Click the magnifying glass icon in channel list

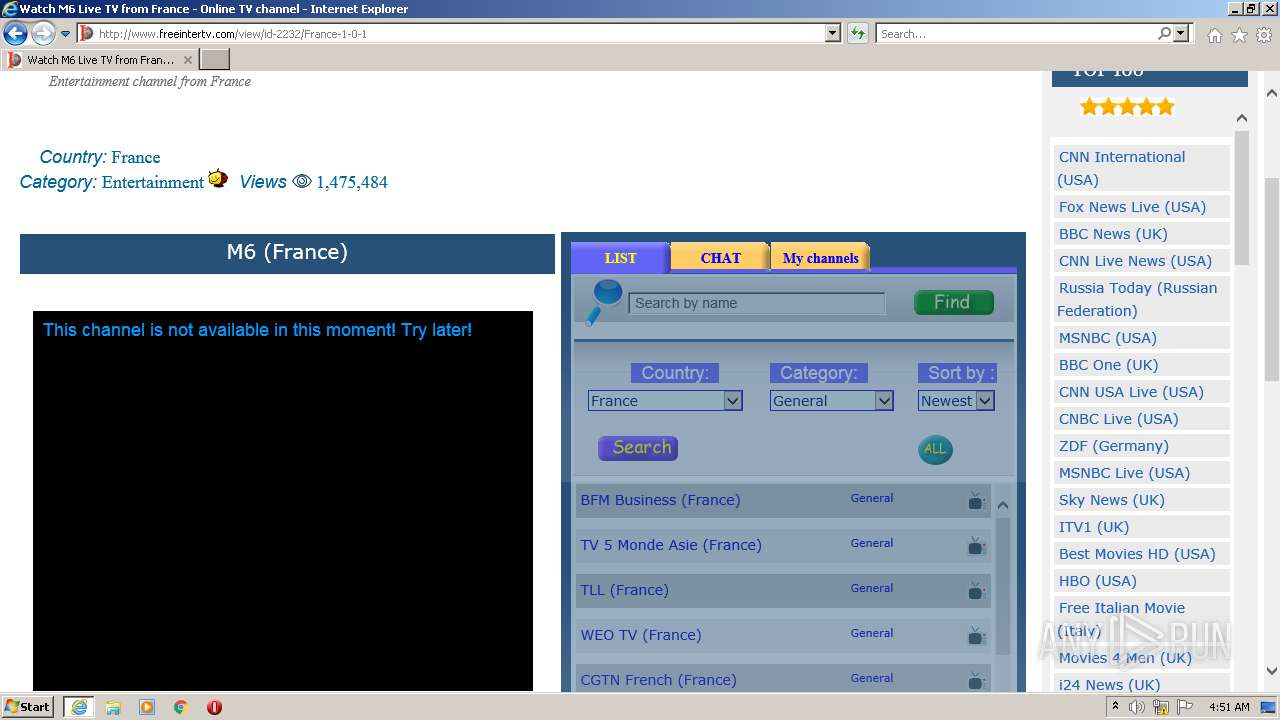[x=603, y=302]
